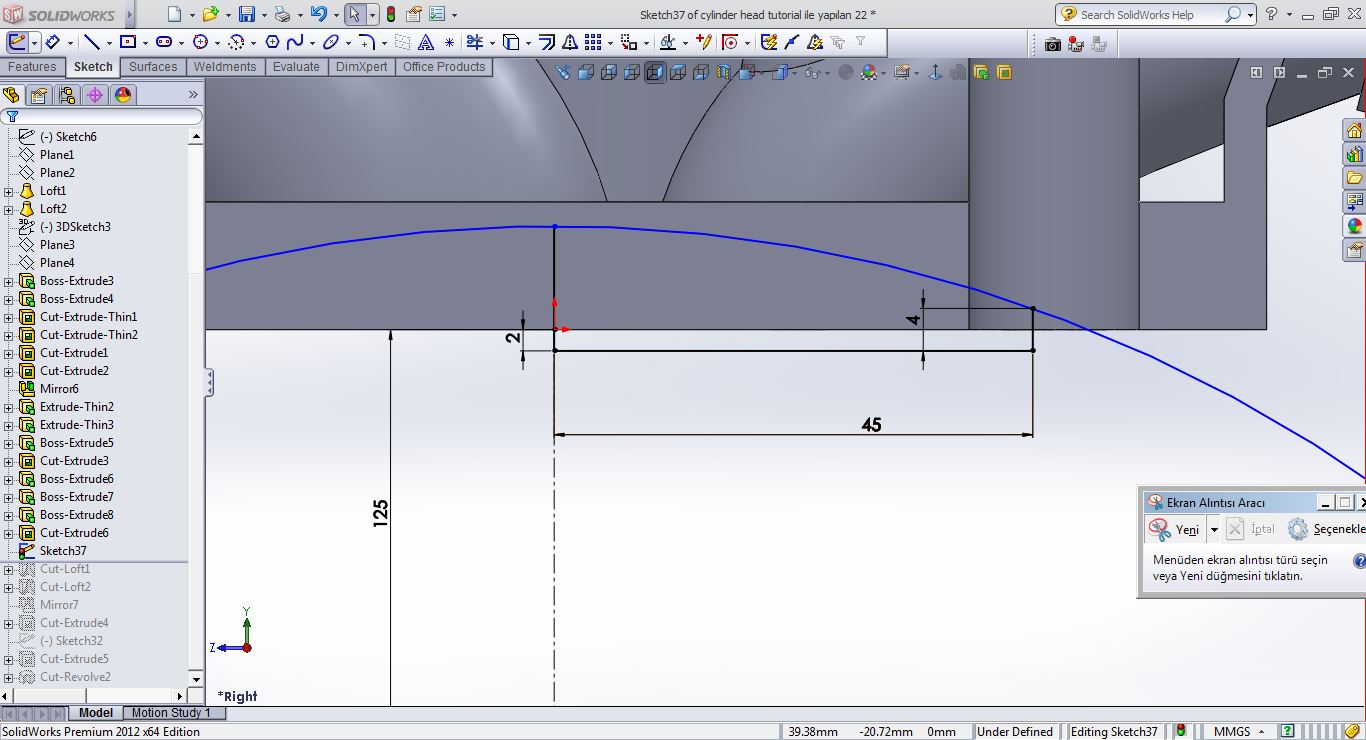Open the Line tool dropdown arrow
Viewport: 1366px width, 740px height.
[x=108, y=43]
